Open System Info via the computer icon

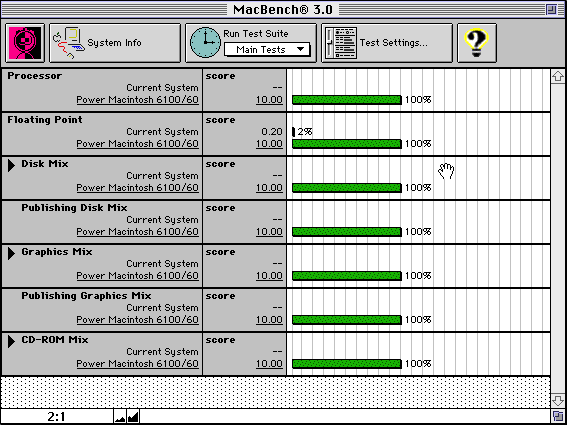click(69, 43)
